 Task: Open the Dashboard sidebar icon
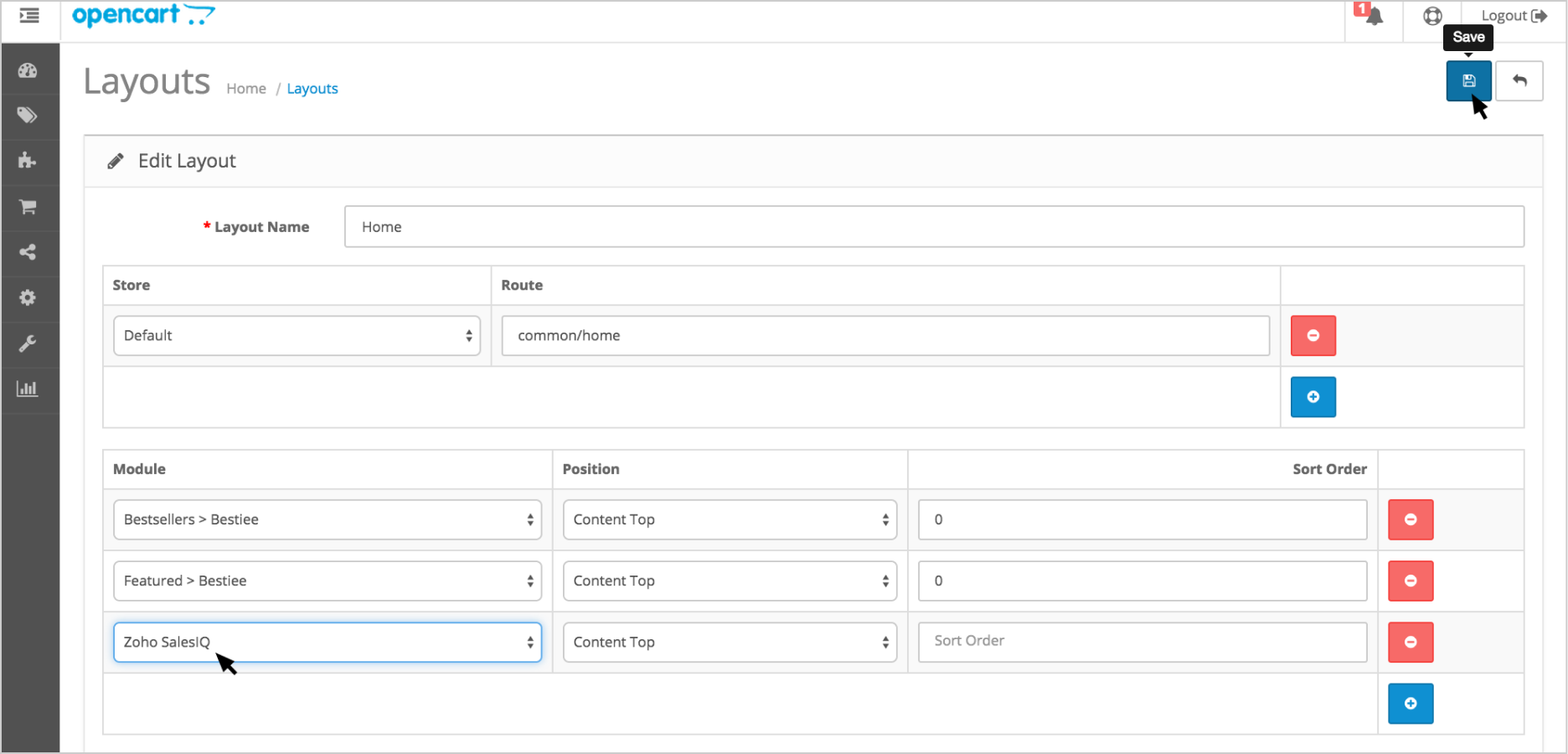[28, 70]
